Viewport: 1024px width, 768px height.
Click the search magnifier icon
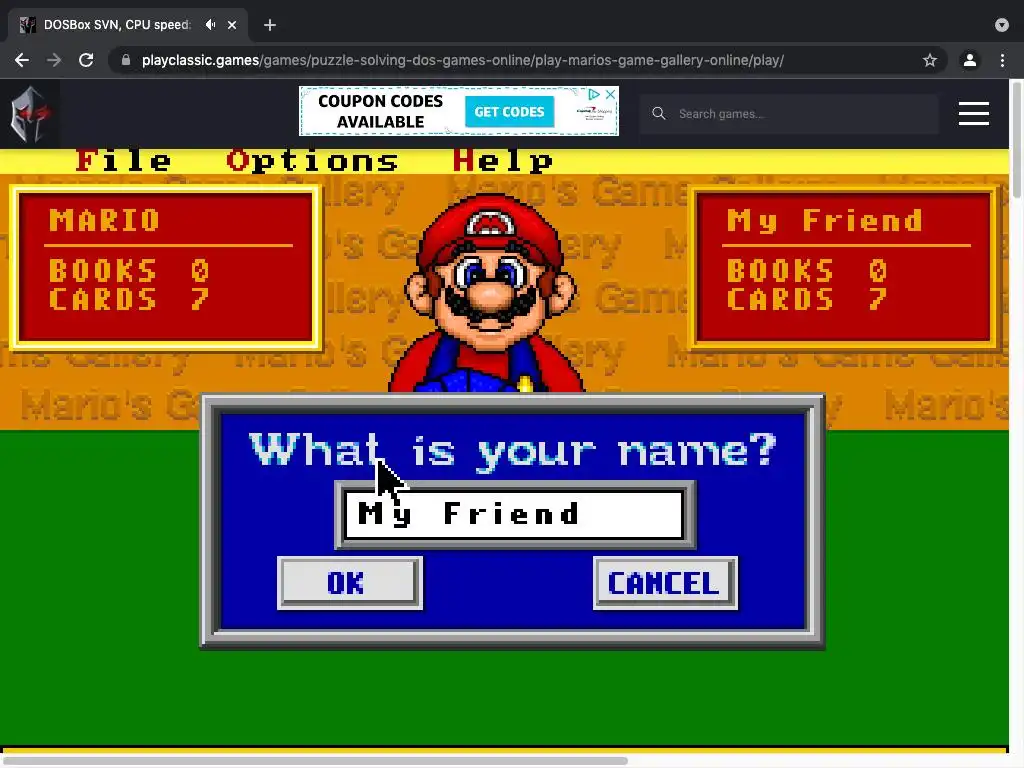[x=659, y=114]
